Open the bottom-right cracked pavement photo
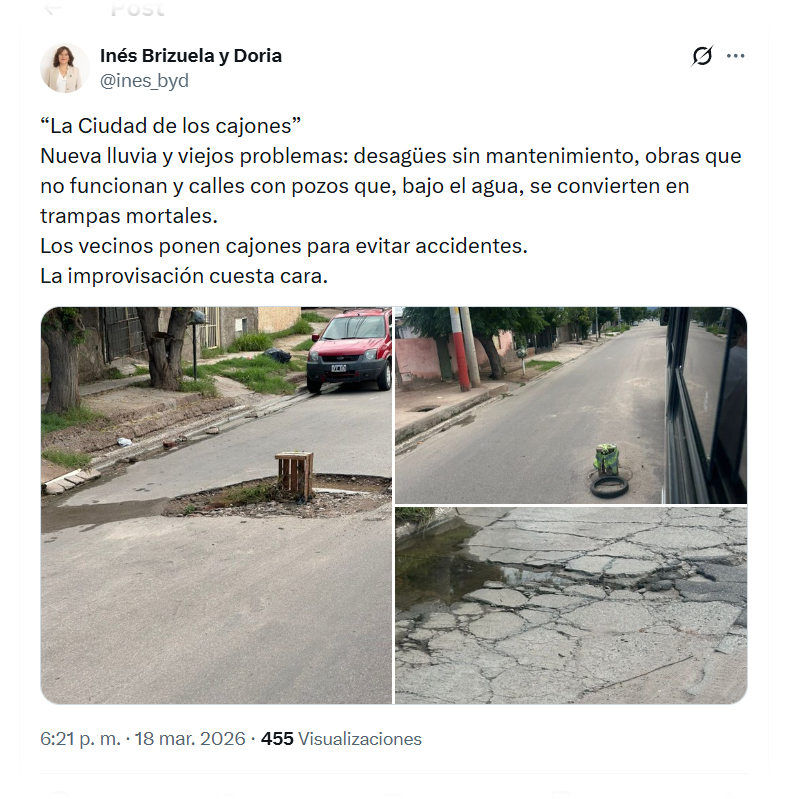This screenshot has height=799, width=788. [x=571, y=605]
